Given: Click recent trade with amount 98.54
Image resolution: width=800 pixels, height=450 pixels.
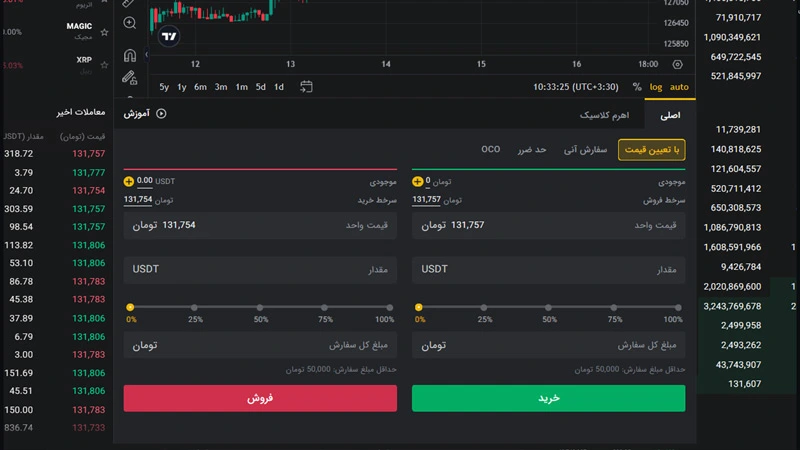Looking at the screenshot, I should [56, 227].
